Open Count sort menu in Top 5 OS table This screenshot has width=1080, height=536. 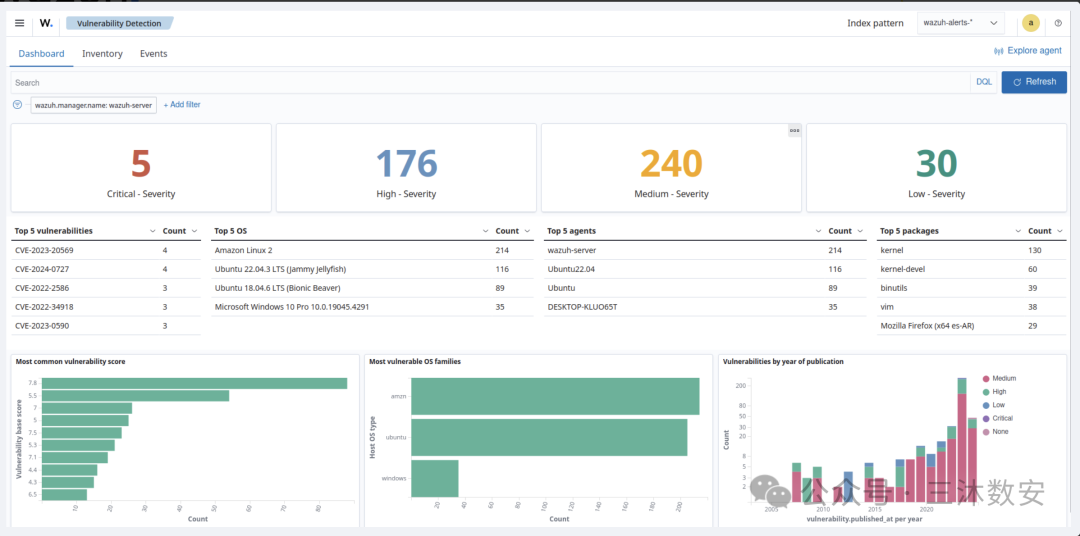point(528,231)
